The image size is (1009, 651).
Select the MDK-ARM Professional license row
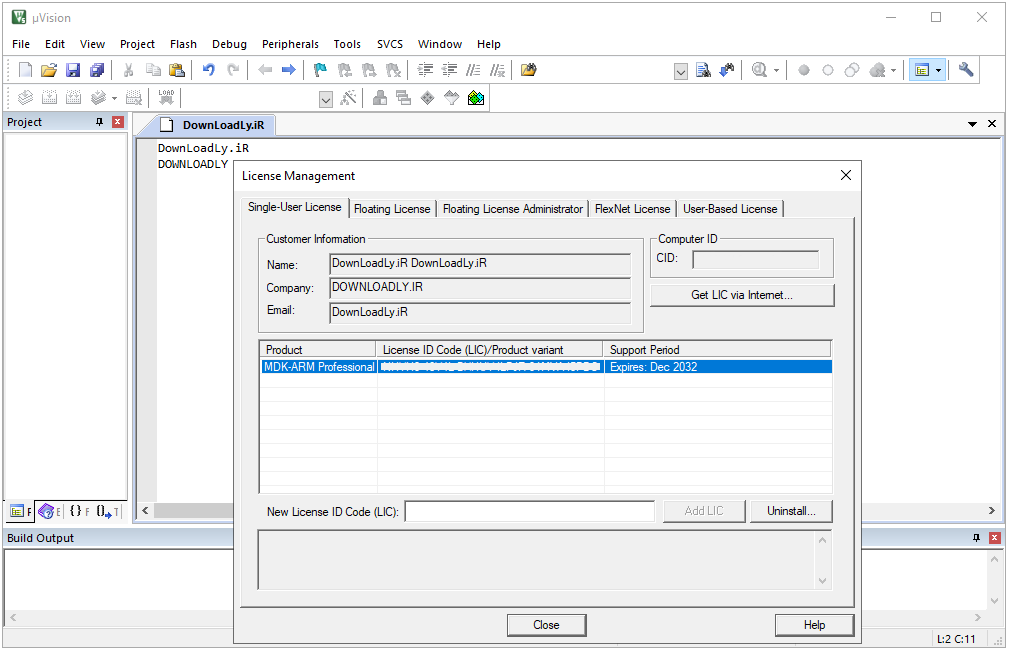(546, 367)
